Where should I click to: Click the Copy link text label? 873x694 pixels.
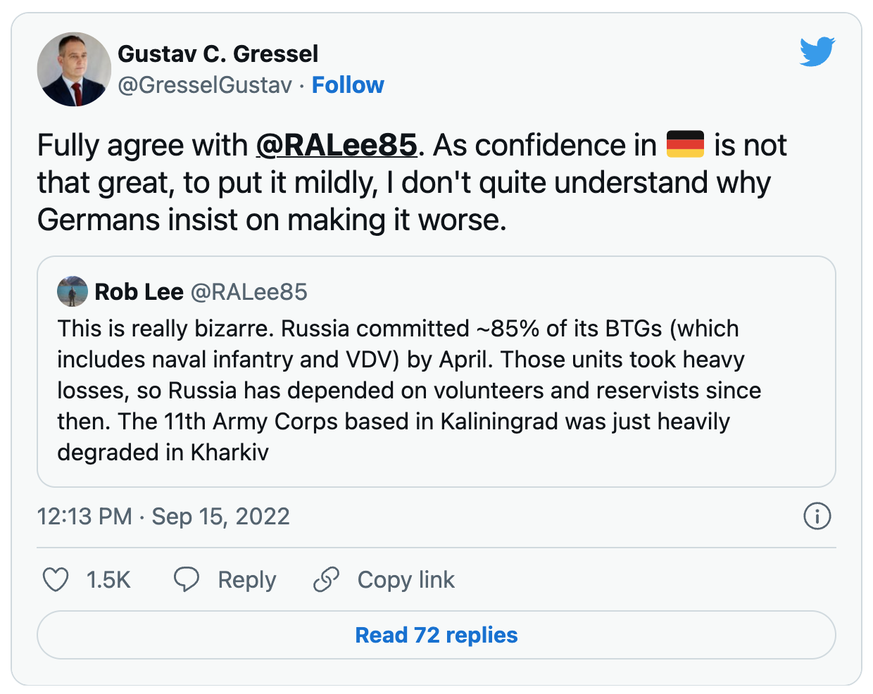point(406,580)
